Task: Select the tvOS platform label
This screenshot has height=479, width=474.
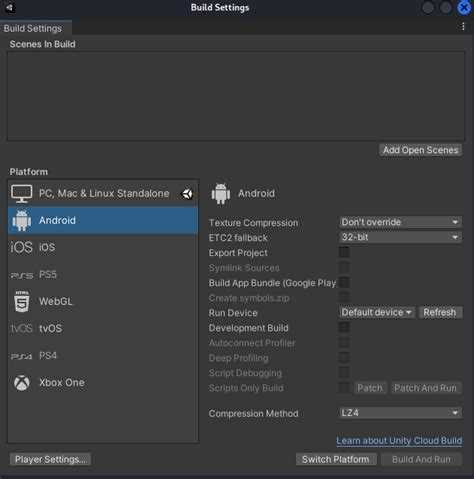Action: pyautogui.click(x=51, y=329)
